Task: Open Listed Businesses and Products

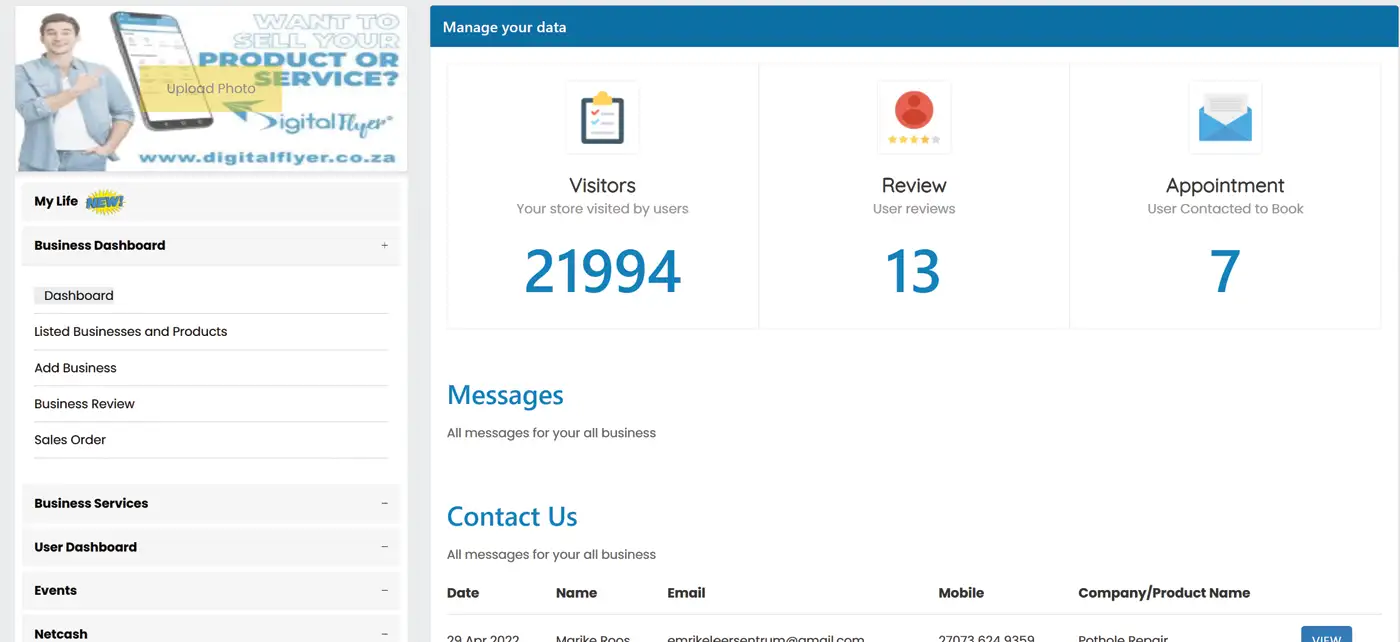Action: [131, 332]
